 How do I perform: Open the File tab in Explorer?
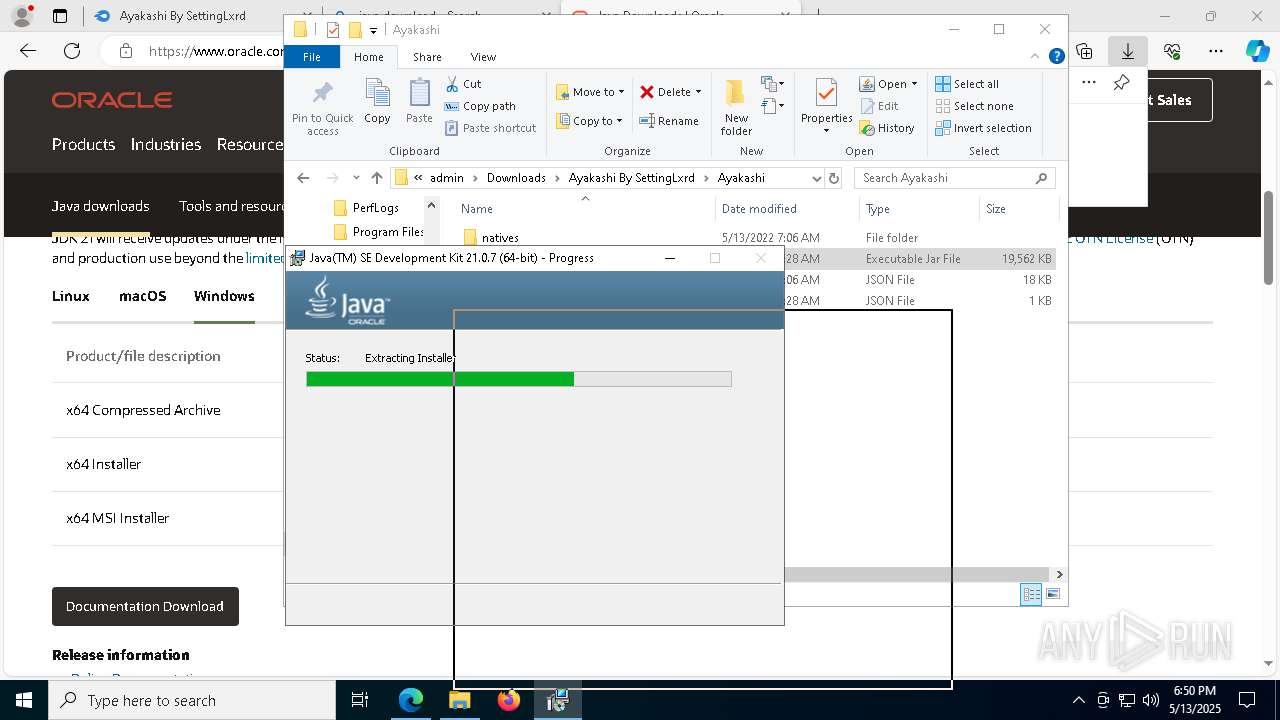pyautogui.click(x=312, y=57)
